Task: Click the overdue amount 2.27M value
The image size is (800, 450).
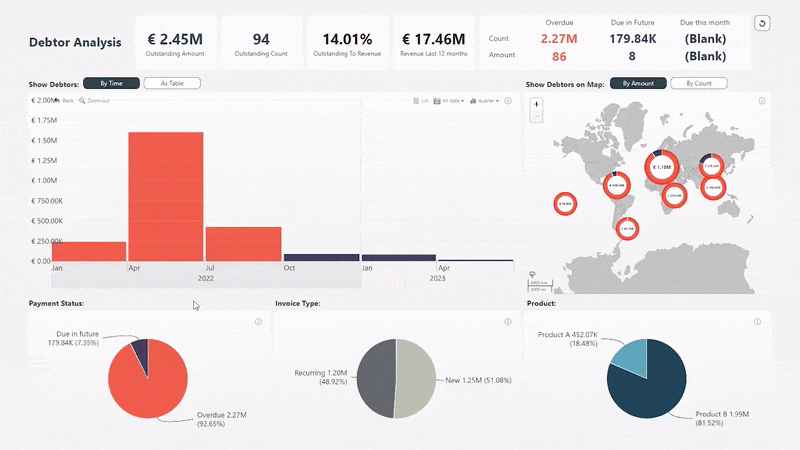Action: click(559, 39)
